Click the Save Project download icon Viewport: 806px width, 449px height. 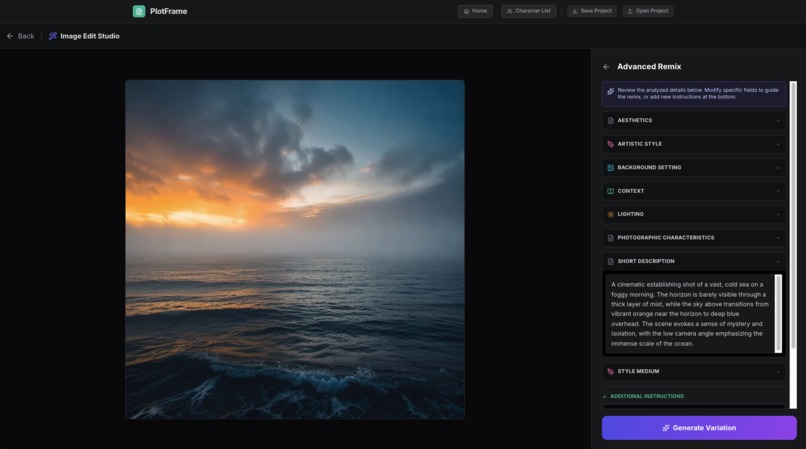click(x=575, y=11)
